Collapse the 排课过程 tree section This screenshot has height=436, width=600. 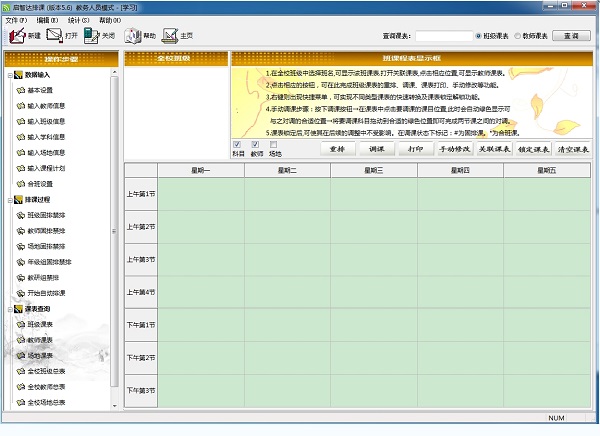pyautogui.click(x=9, y=199)
